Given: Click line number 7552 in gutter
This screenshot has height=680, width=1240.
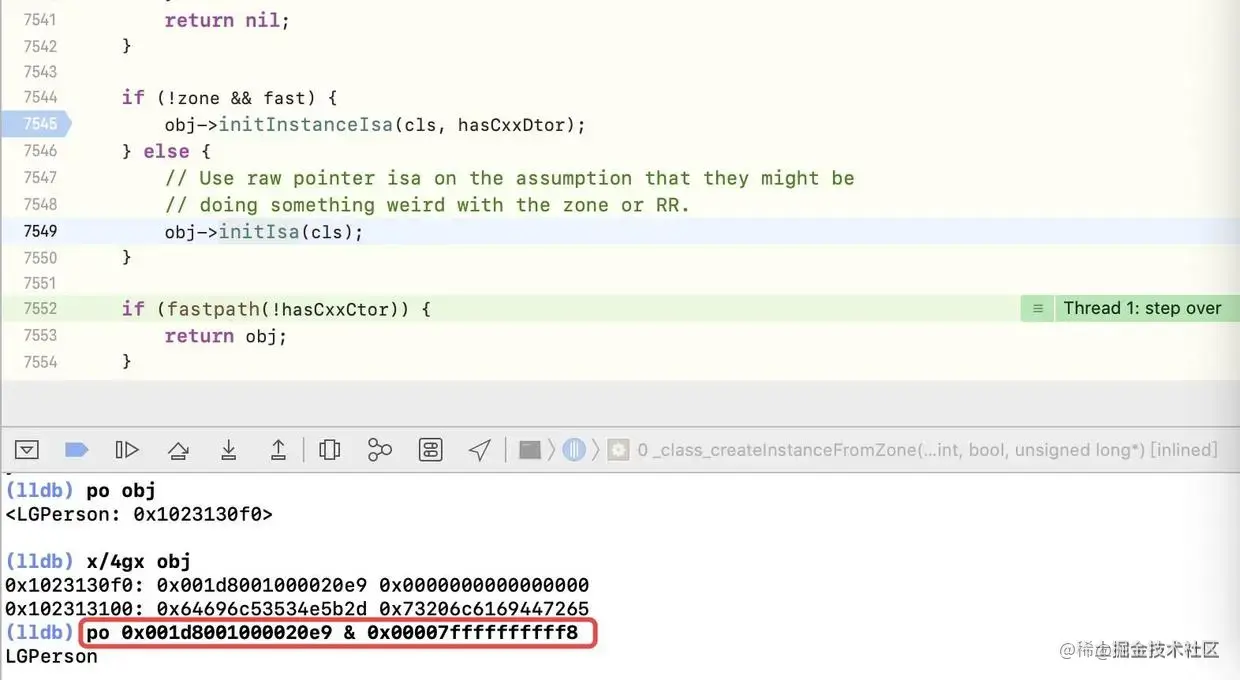Looking at the screenshot, I should pos(40,309).
